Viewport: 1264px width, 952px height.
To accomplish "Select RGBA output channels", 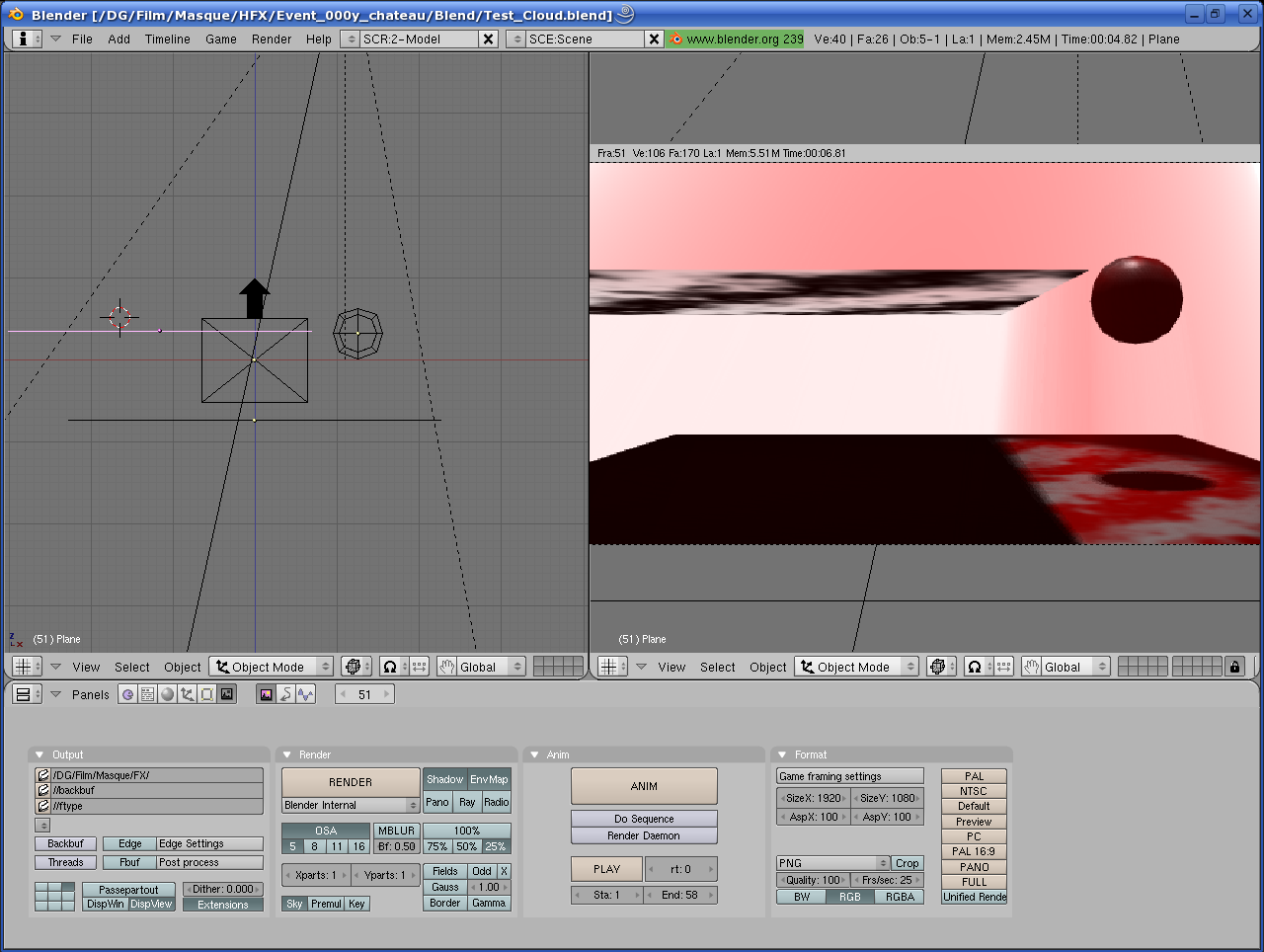I will (900, 897).
